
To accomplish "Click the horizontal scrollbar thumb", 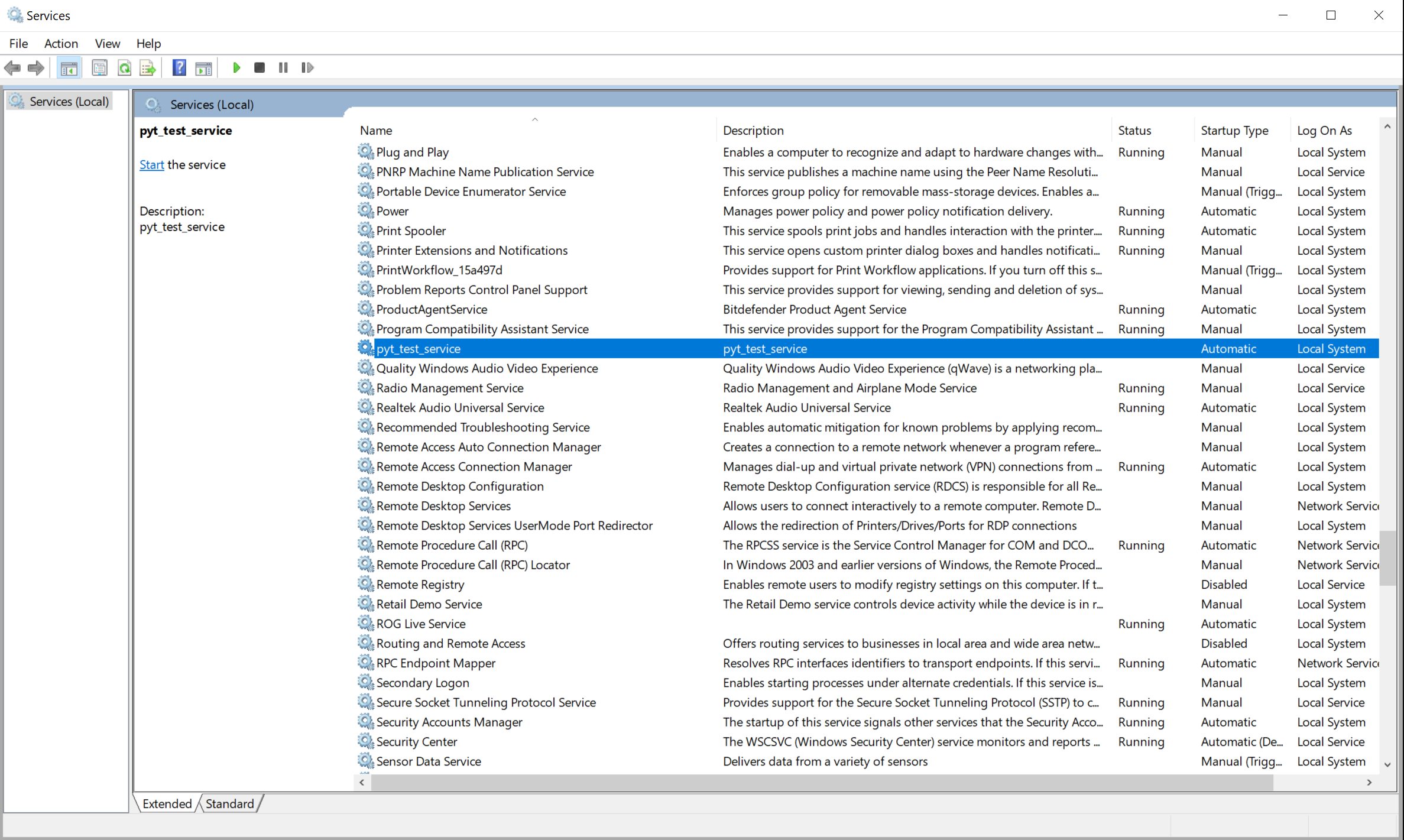I will pos(822,783).
